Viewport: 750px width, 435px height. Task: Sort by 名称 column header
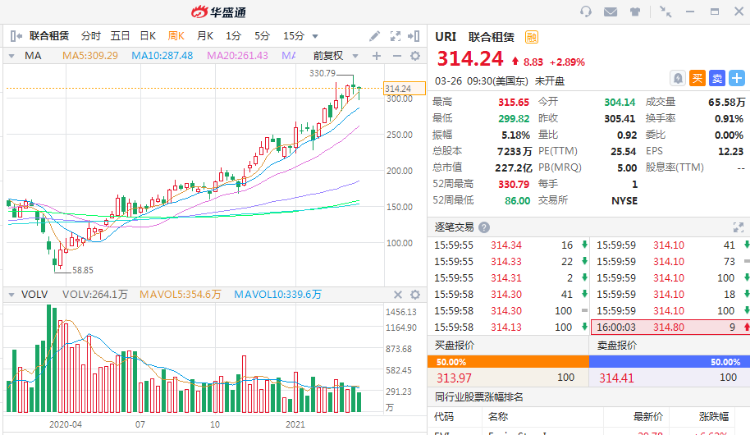click(498, 416)
